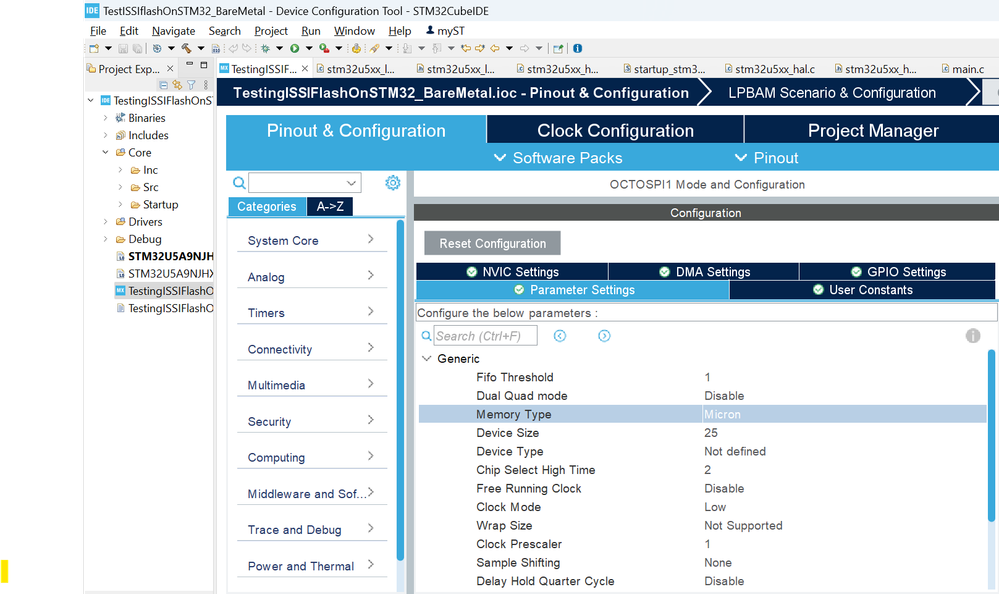The image size is (999, 594).
Task: Click the category list vertical scrollbar
Action: [400, 390]
